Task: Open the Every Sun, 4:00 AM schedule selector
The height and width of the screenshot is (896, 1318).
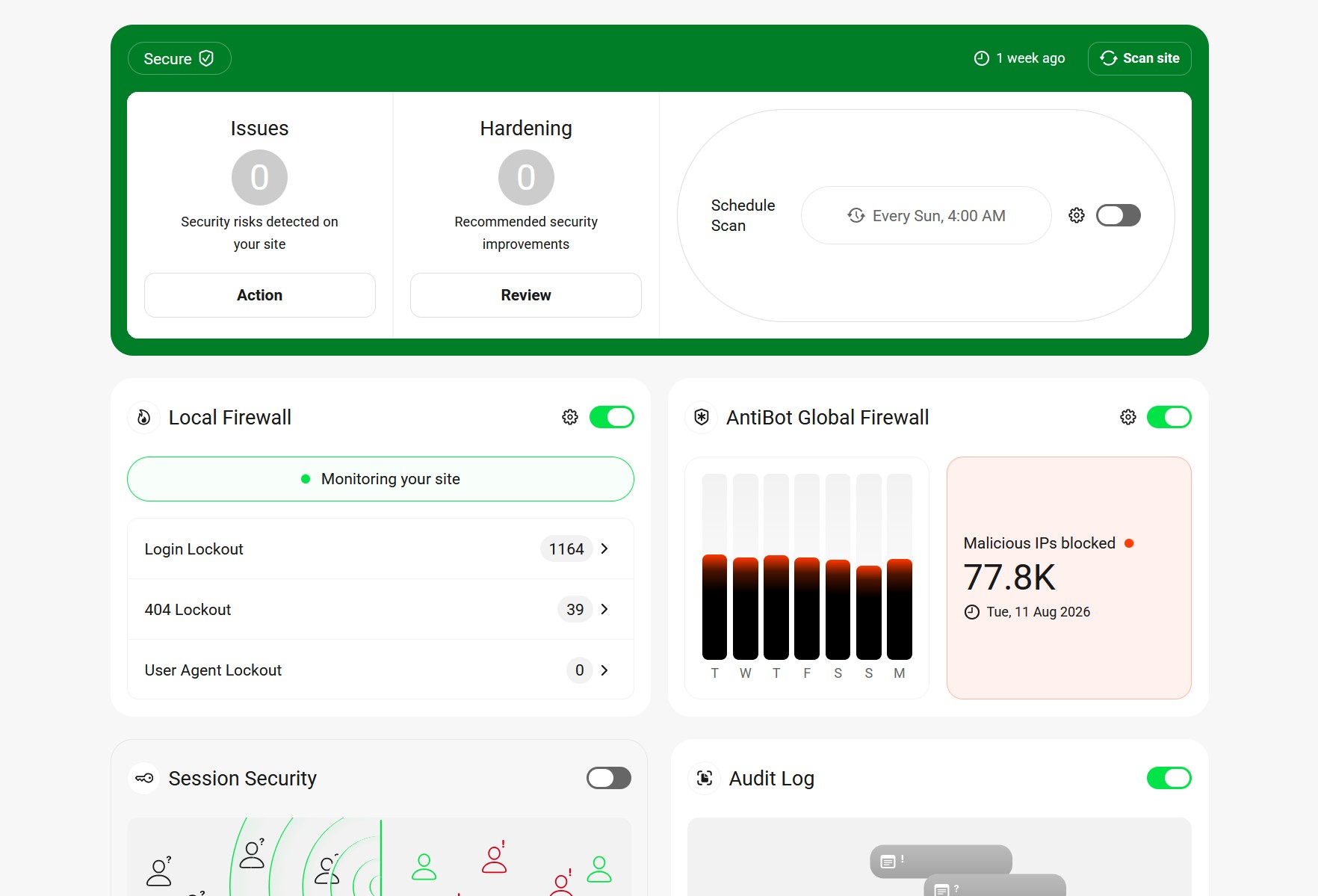Action: 926,215
